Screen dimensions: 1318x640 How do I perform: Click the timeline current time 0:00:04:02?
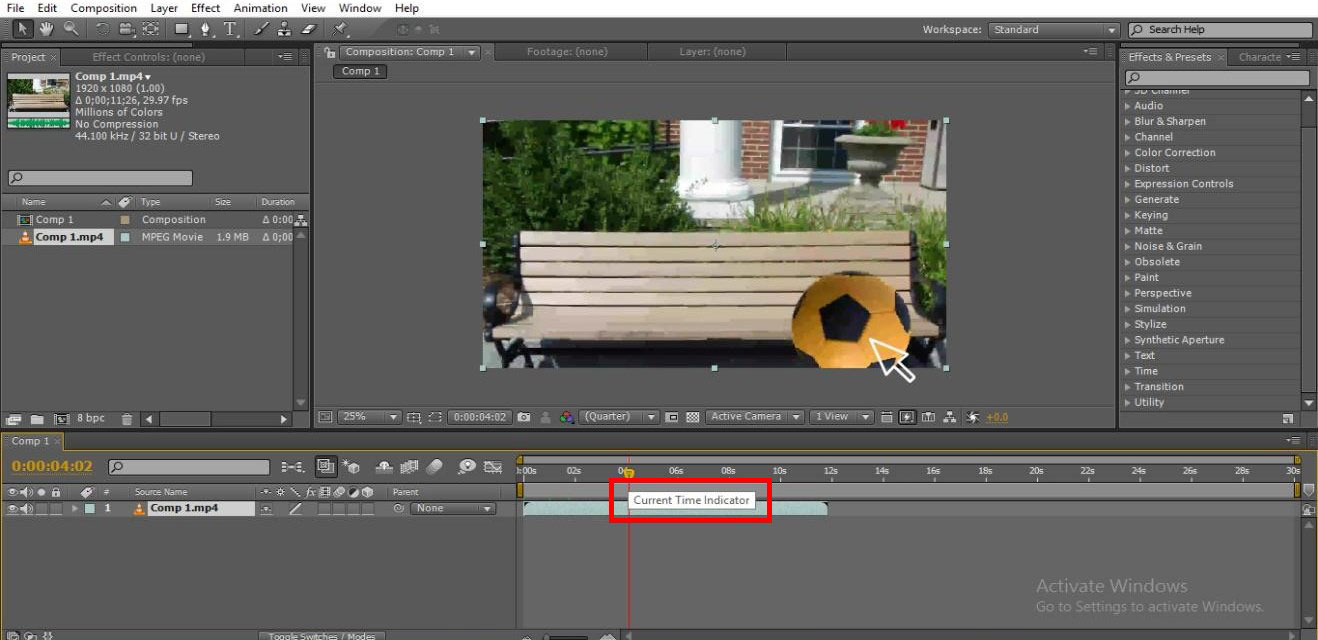coord(52,467)
